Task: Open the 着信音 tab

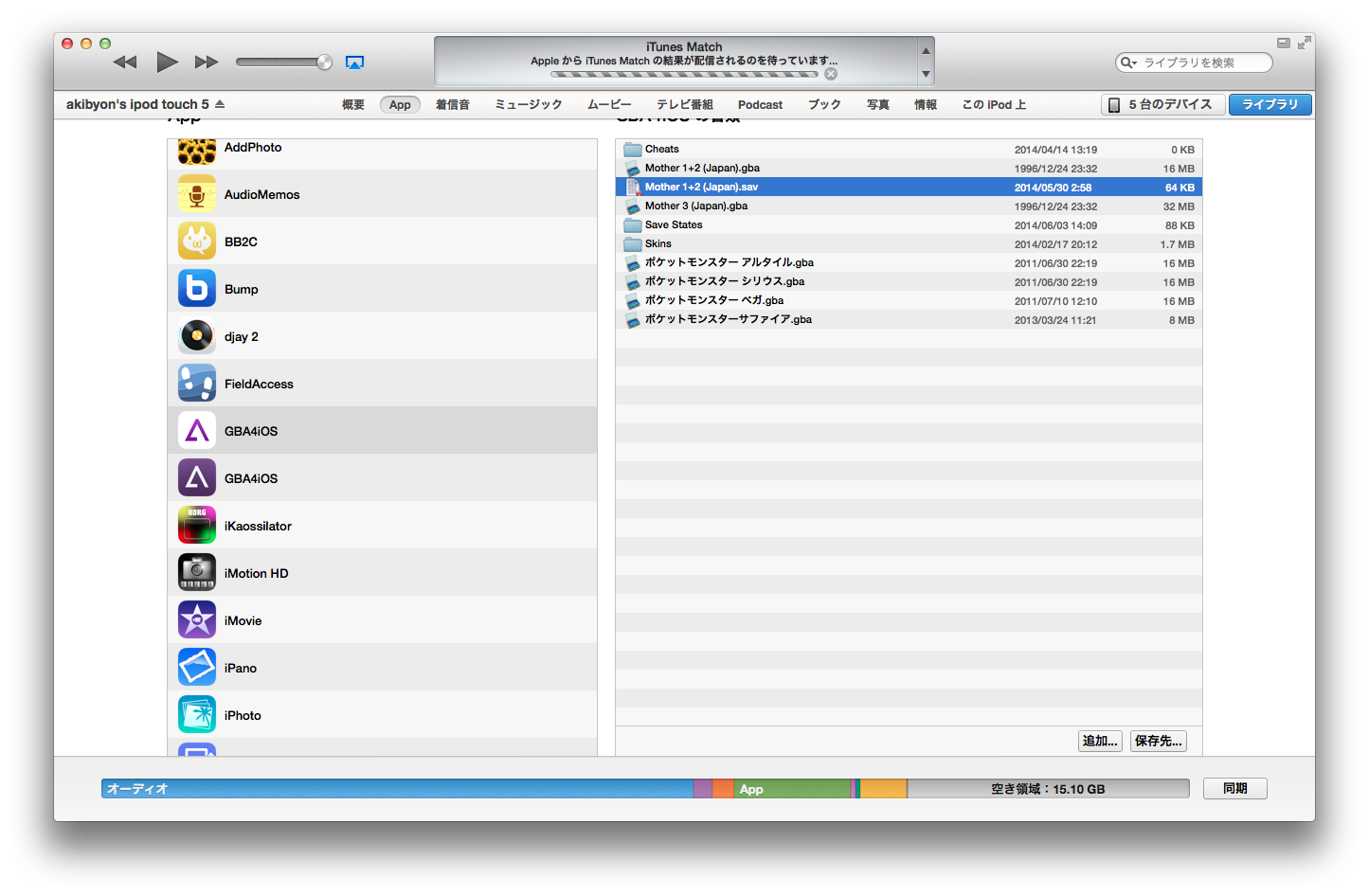Action: click(453, 105)
